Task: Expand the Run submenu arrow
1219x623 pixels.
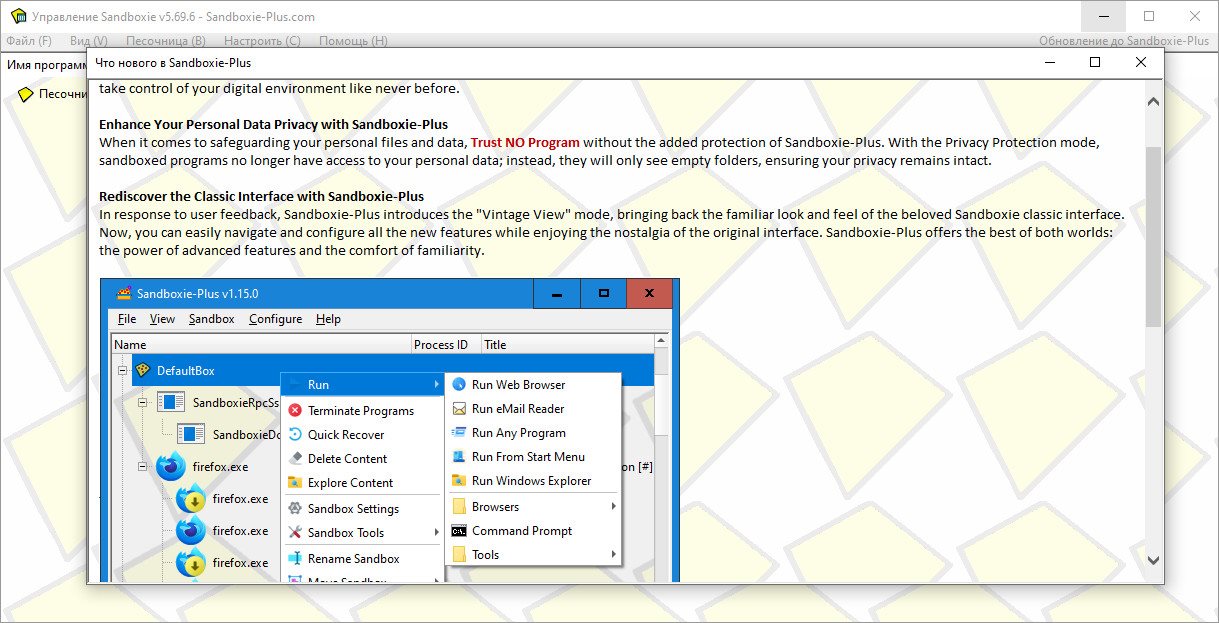Action: coord(437,384)
